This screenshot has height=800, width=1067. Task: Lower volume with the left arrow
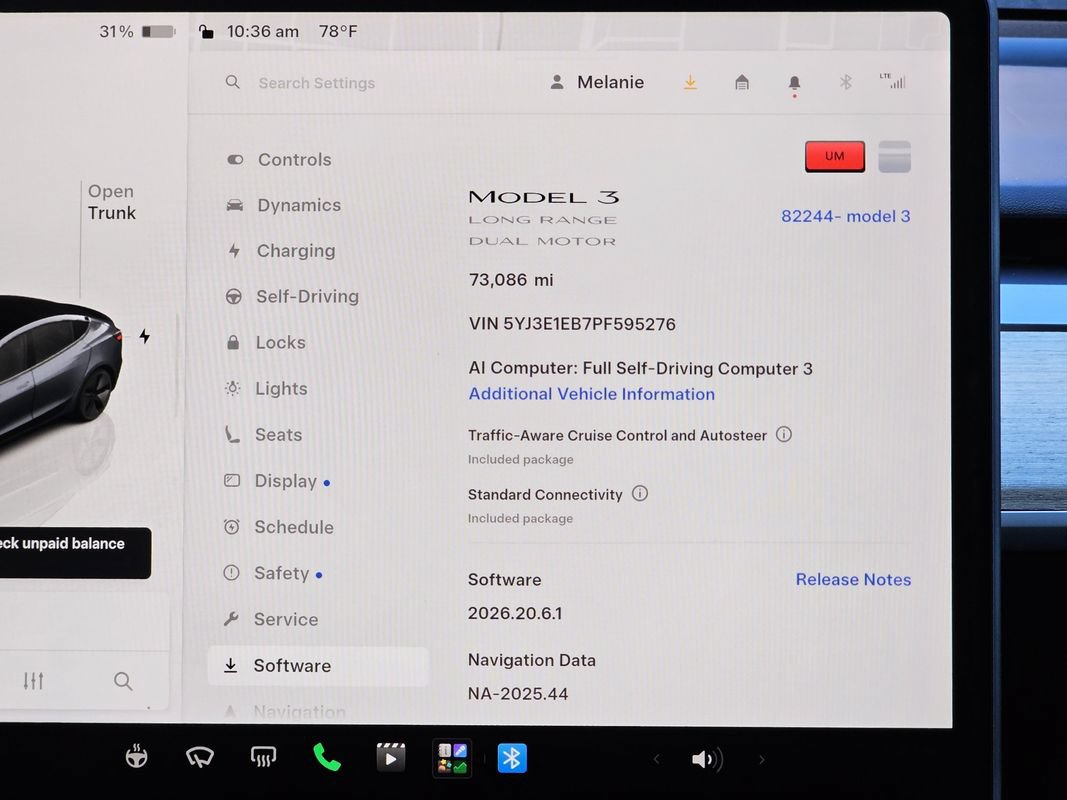coord(656,759)
